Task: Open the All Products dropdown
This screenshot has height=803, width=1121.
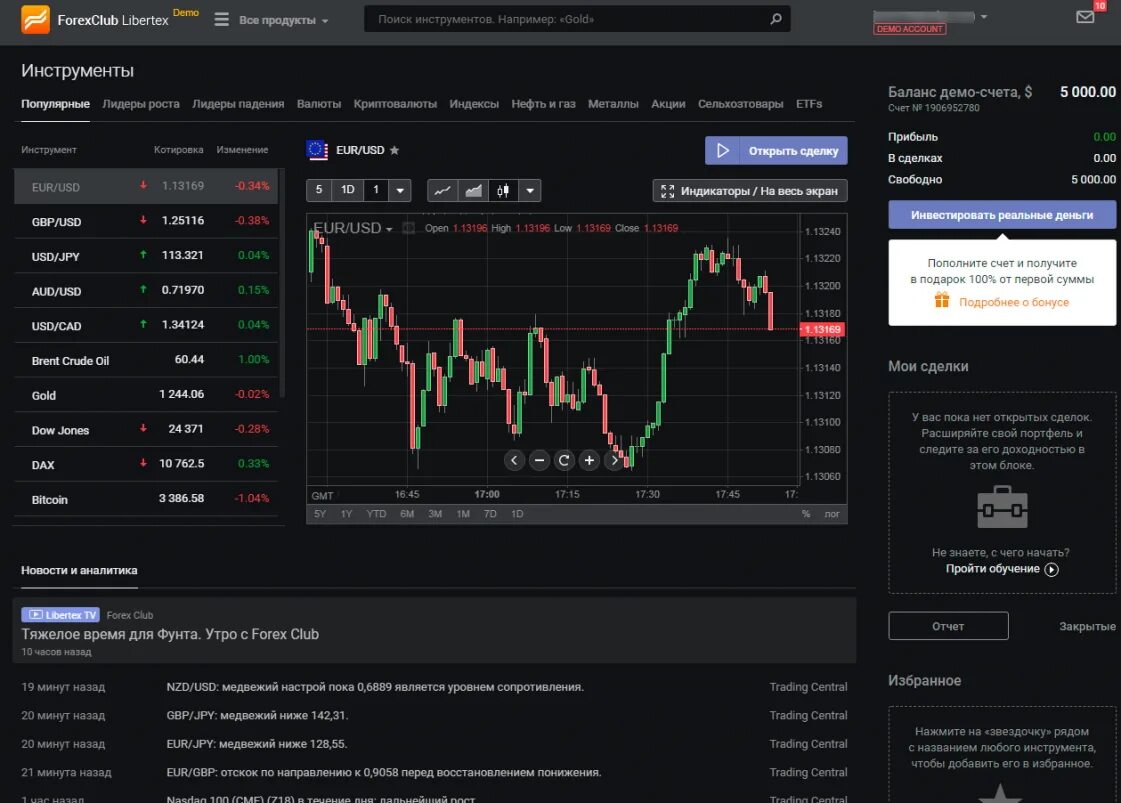Action: pos(284,20)
